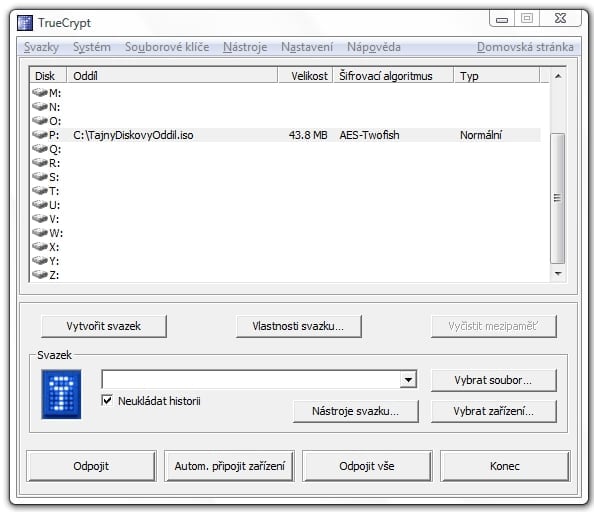Click Autom. připojit zařízení button
The height and width of the screenshot is (512, 594).
pos(229,466)
